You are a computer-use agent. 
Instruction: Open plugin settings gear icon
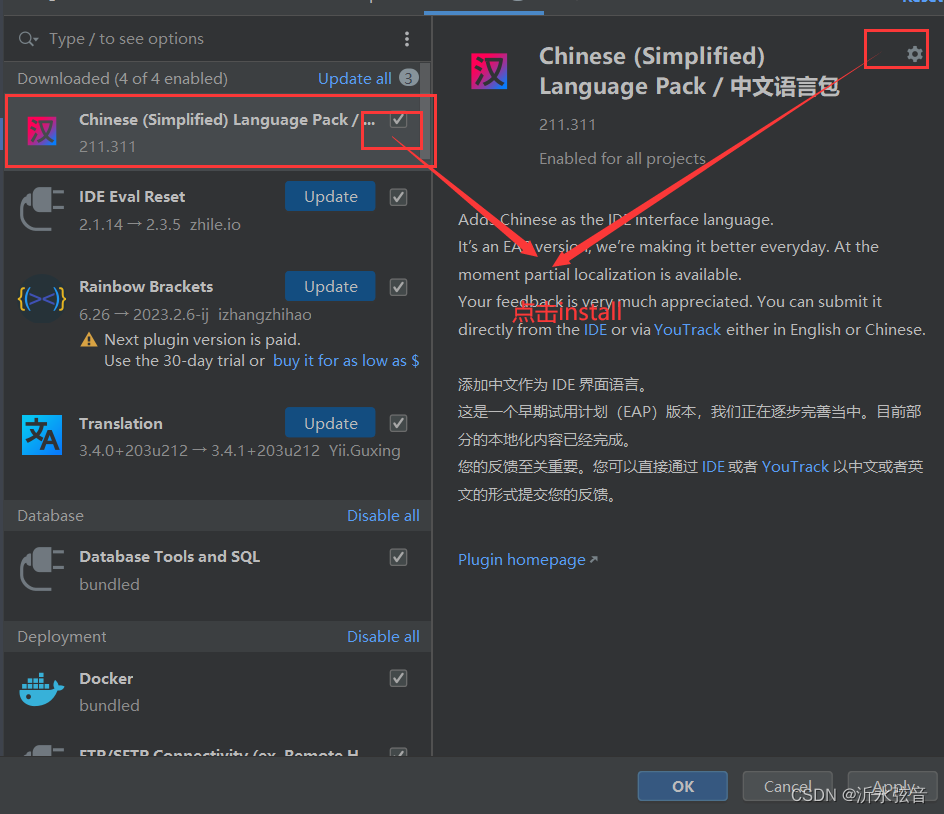tap(914, 54)
